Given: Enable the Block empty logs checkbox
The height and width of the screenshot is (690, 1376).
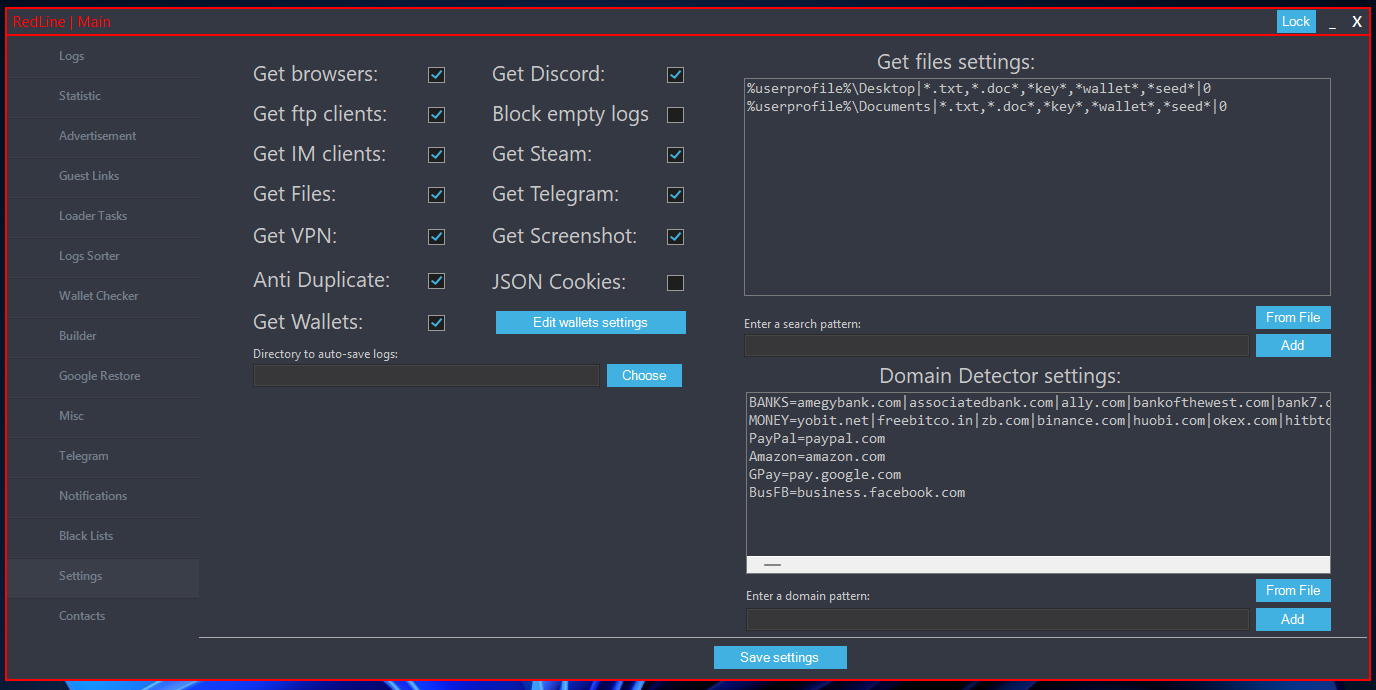Looking at the screenshot, I should [x=676, y=115].
